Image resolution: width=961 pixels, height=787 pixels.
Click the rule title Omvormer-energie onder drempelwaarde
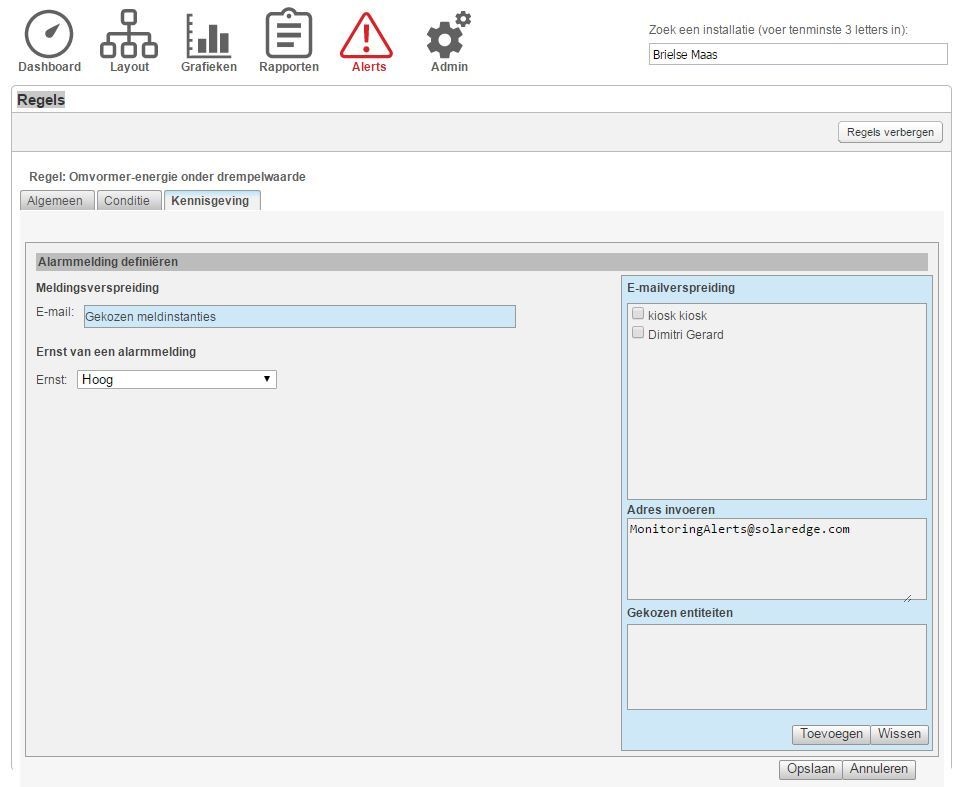tap(167, 177)
